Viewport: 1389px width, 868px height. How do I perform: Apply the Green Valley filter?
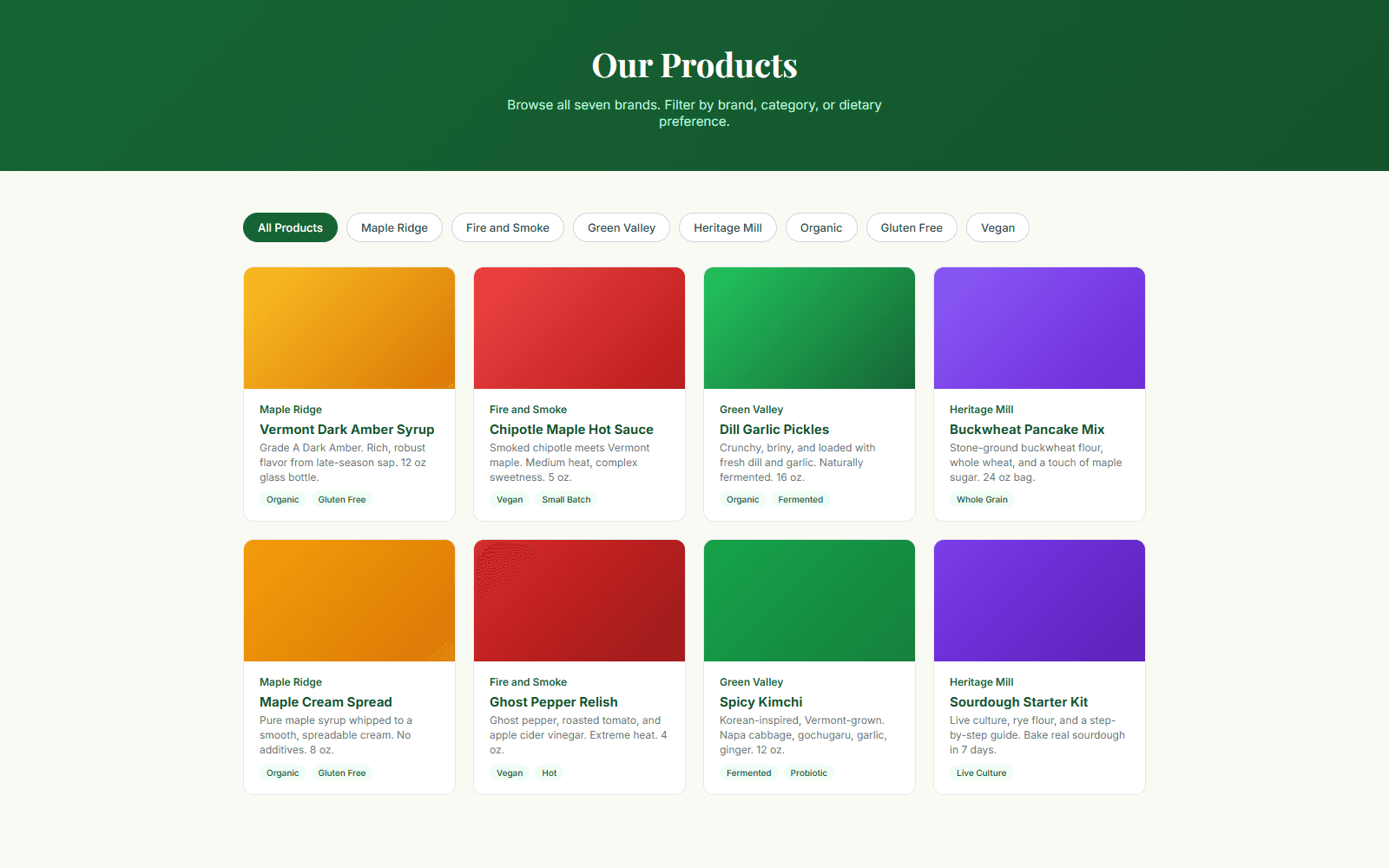pos(621,227)
